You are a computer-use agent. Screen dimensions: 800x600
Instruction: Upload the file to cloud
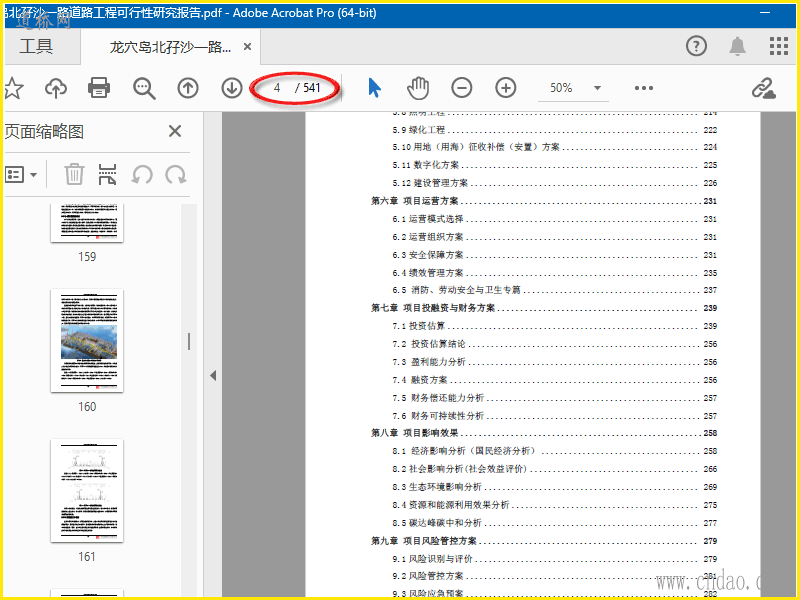click(x=56, y=88)
